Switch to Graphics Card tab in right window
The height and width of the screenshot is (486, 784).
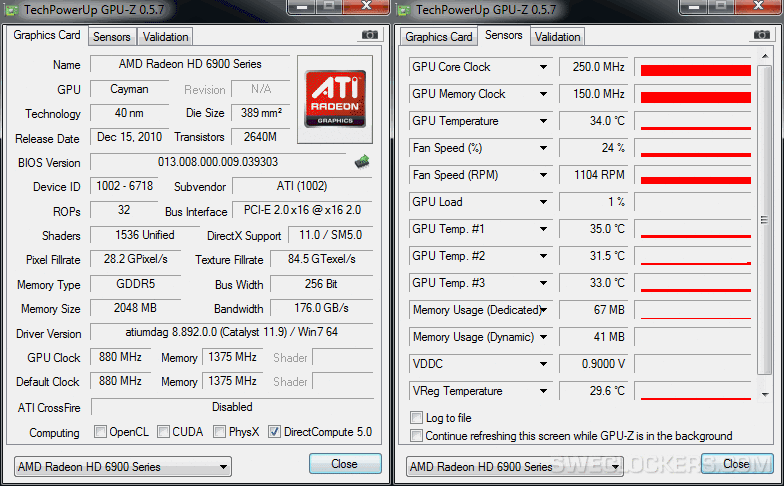pos(438,36)
